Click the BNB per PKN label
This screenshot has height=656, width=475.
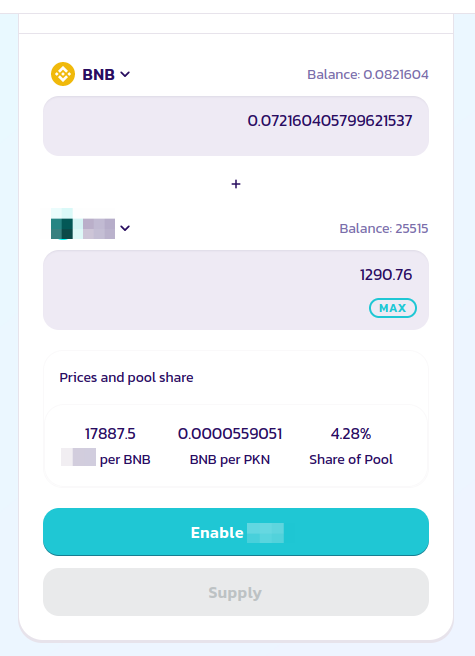tap(230, 459)
